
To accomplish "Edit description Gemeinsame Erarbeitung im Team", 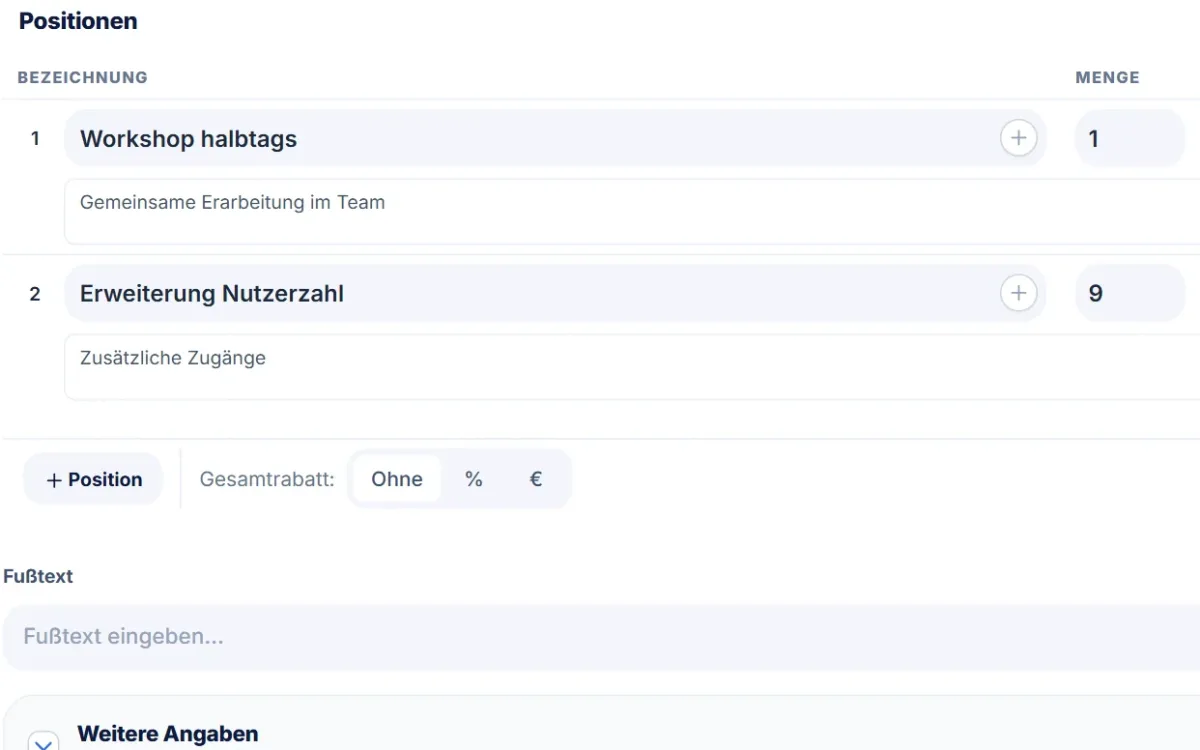I will pyautogui.click(x=632, y=212).
